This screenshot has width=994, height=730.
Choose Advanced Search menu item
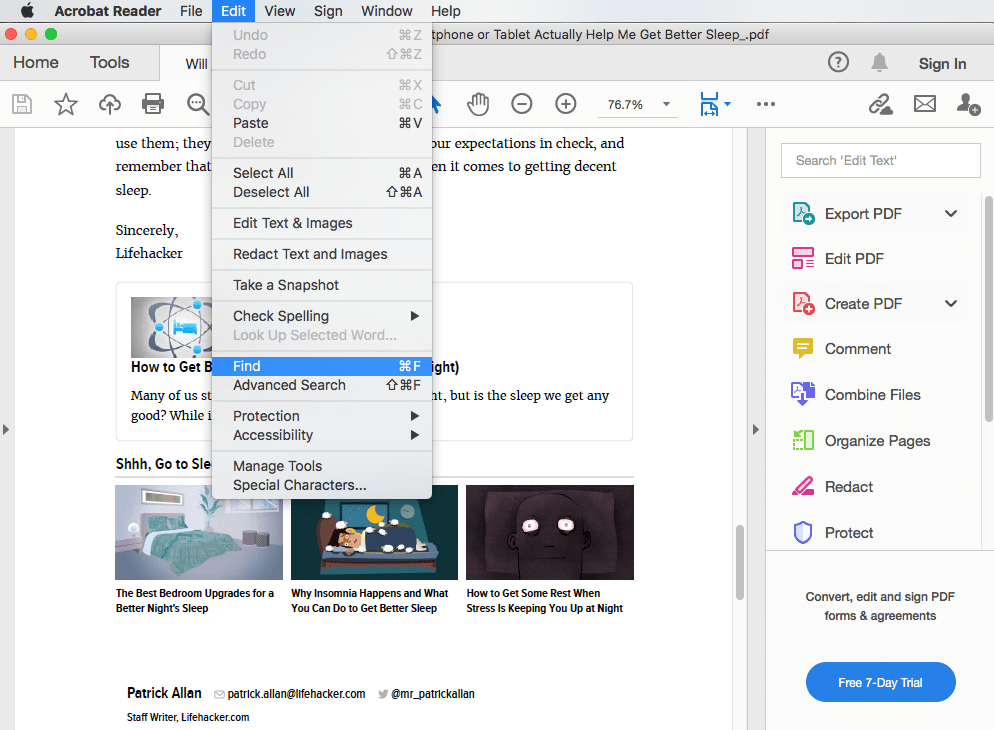pos(322,385)
